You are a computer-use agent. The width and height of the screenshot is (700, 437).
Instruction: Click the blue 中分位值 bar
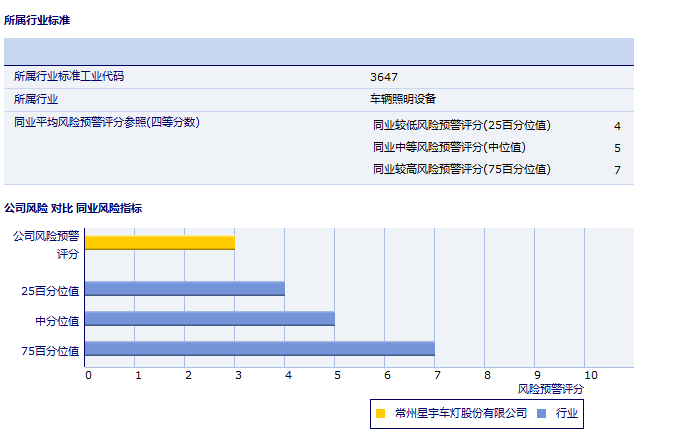(210, 319)
